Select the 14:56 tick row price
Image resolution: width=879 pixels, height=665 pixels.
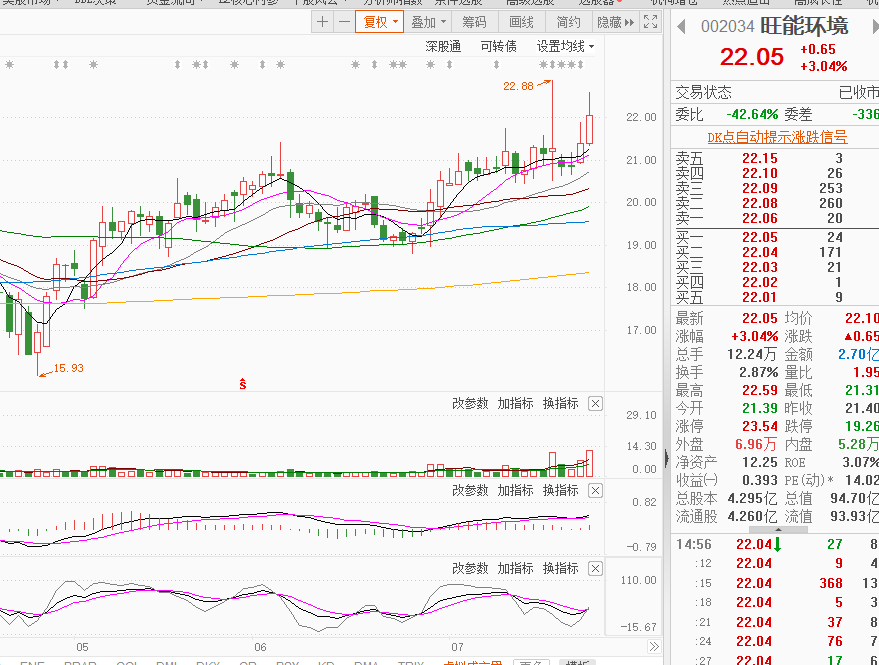[x=754, y=544]
